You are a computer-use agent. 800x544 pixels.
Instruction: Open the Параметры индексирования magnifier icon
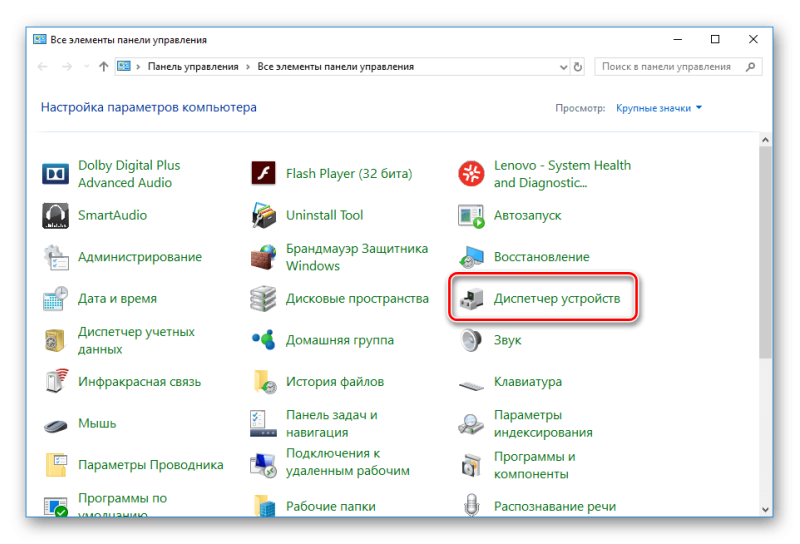pos(471,424)
